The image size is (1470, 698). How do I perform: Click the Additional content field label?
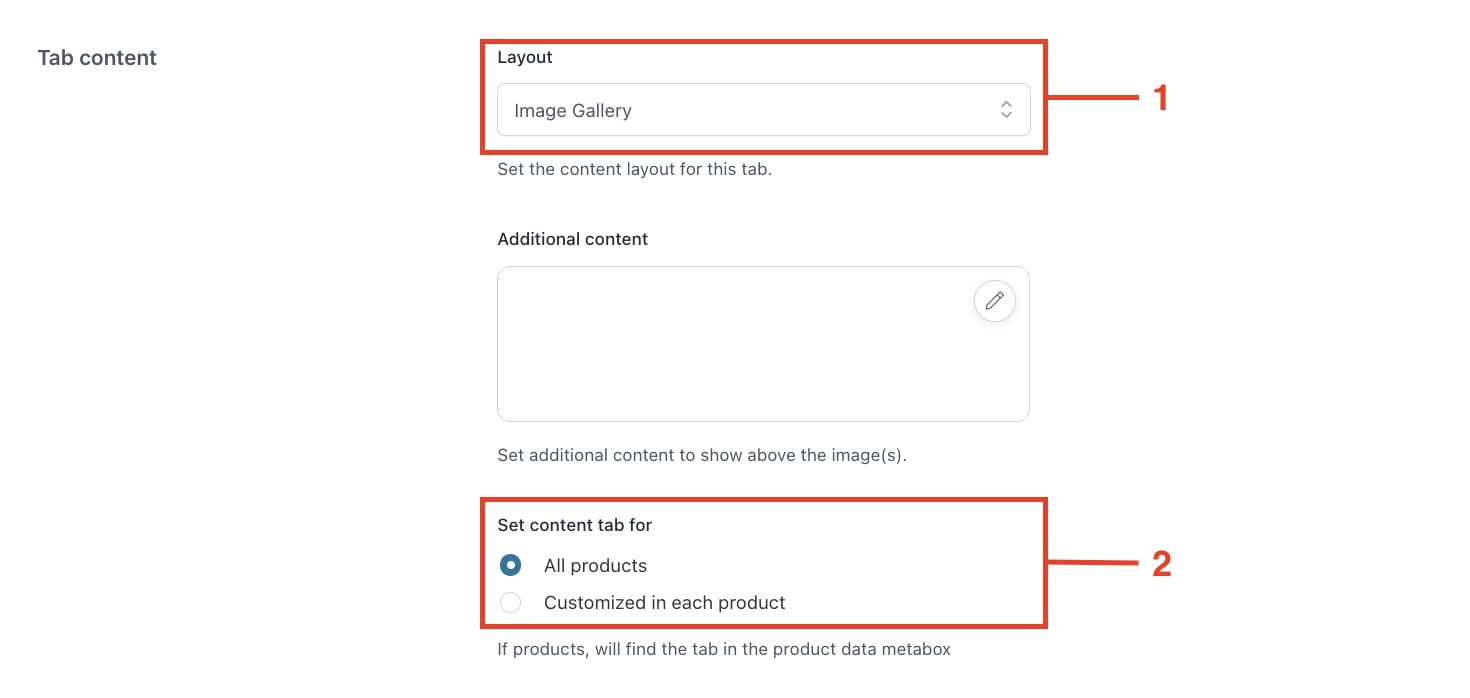(573, 239)
